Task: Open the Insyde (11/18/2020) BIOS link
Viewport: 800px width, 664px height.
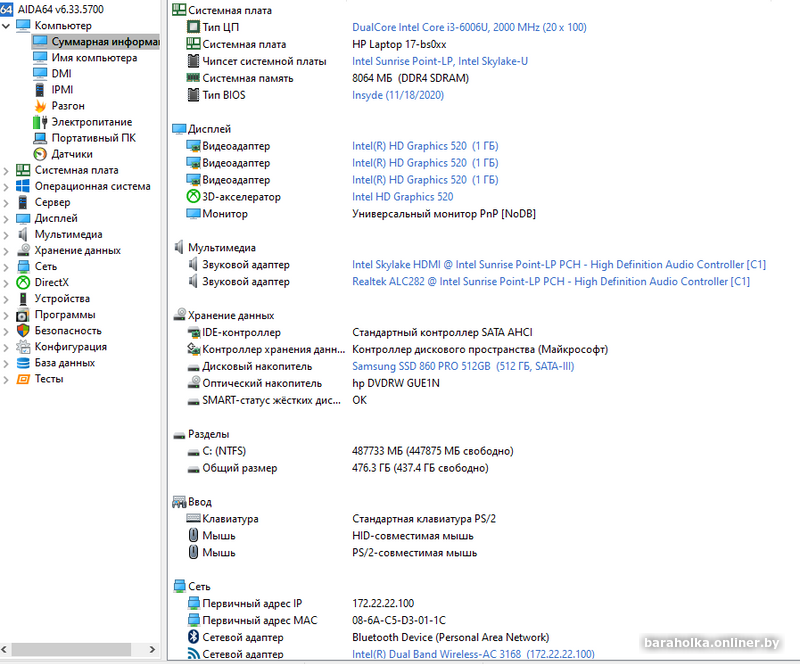Action: coord(398,95)
